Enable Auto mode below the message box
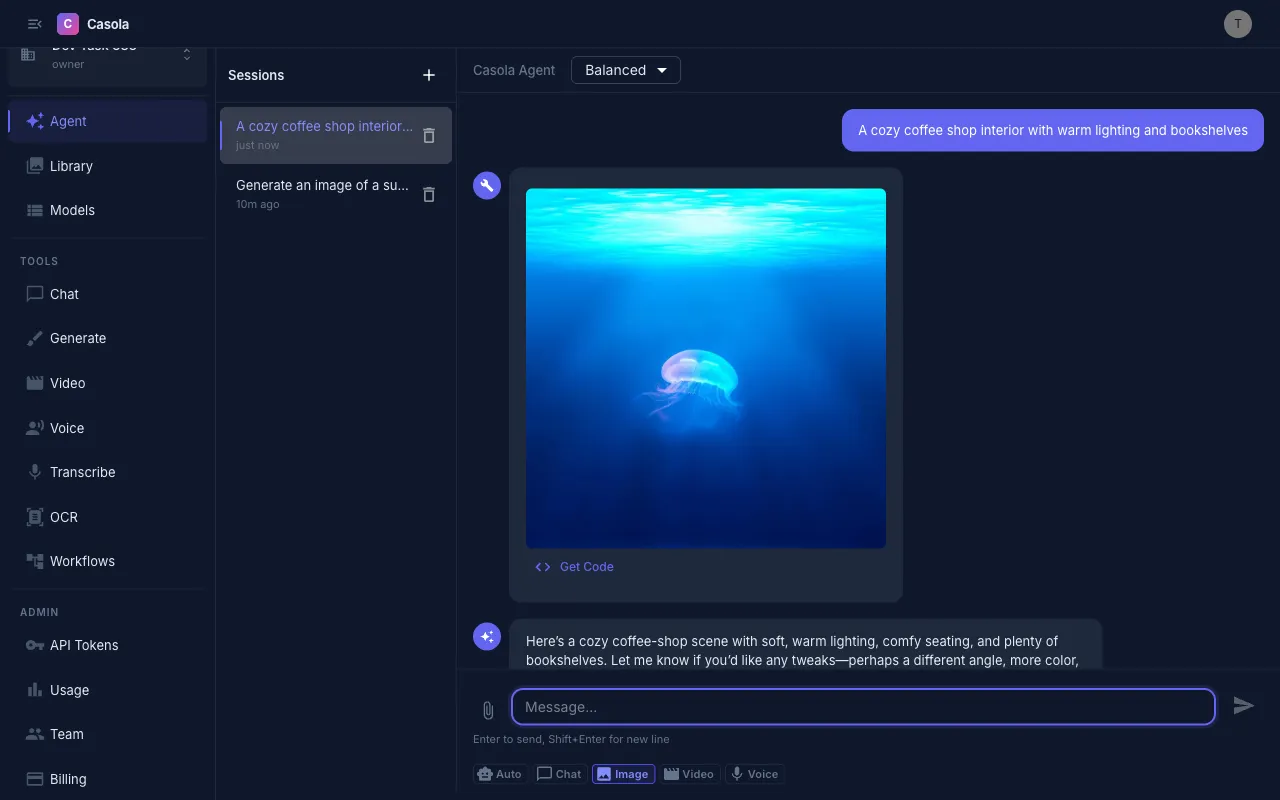The image size is (1280, 800). click(500, 773)
